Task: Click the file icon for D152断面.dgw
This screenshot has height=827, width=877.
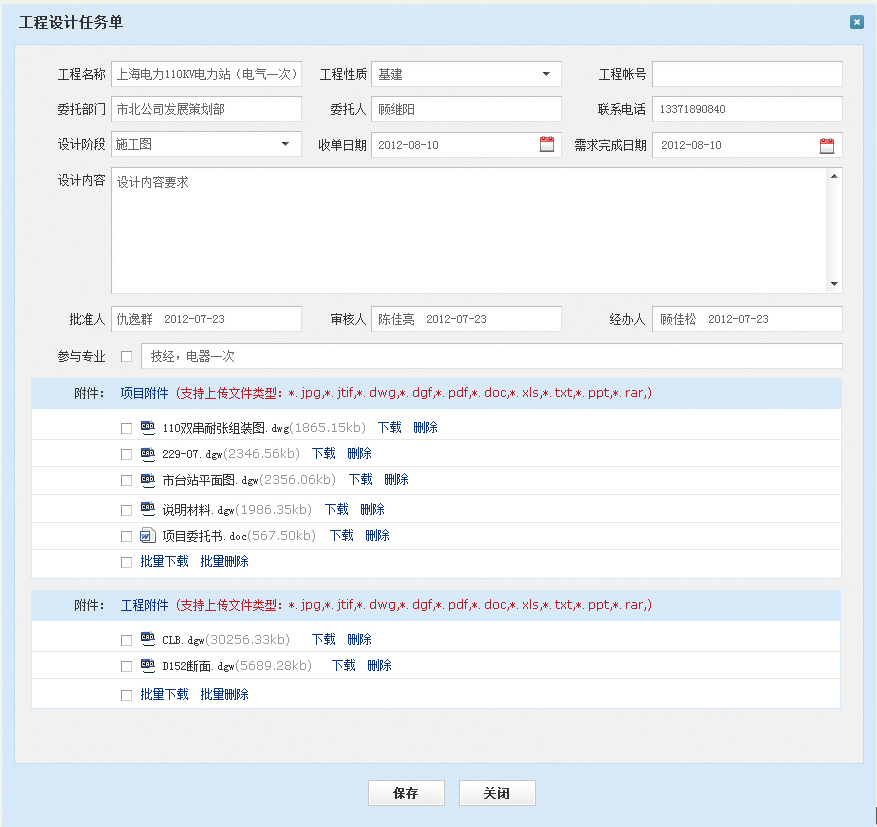Action: pyautogui.click(x=148, y=665)
